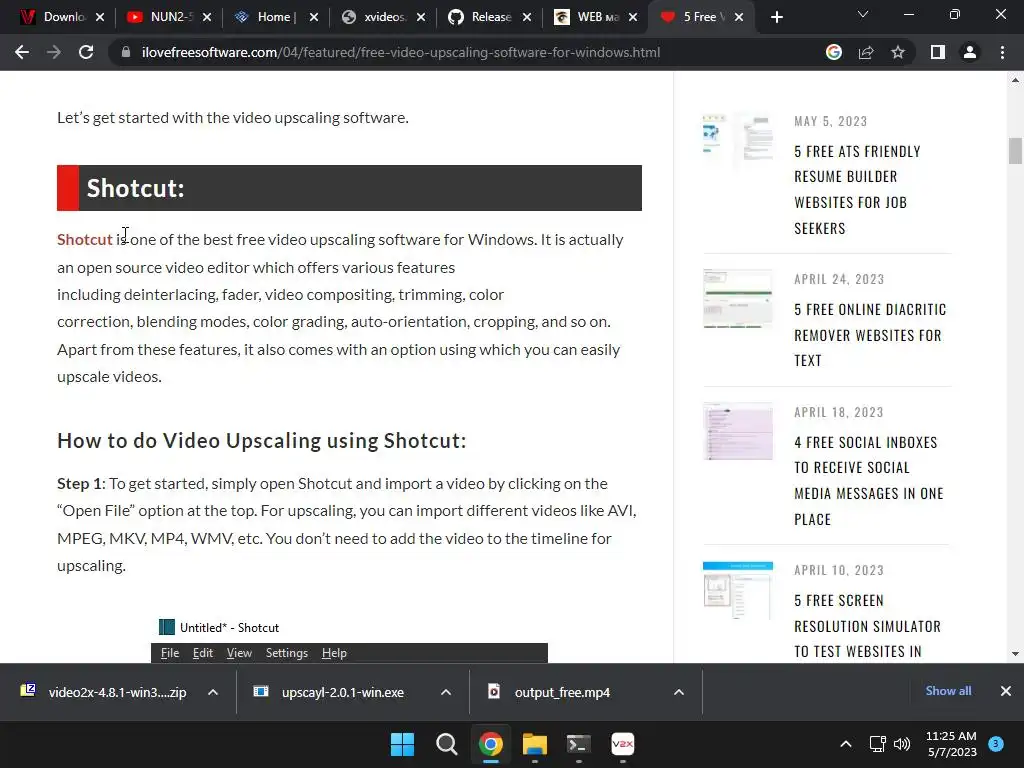Open the V2X app taskbar icon
Image resolution: width=1024 pixels, height=768 pixels.
(x=622, y=744)
